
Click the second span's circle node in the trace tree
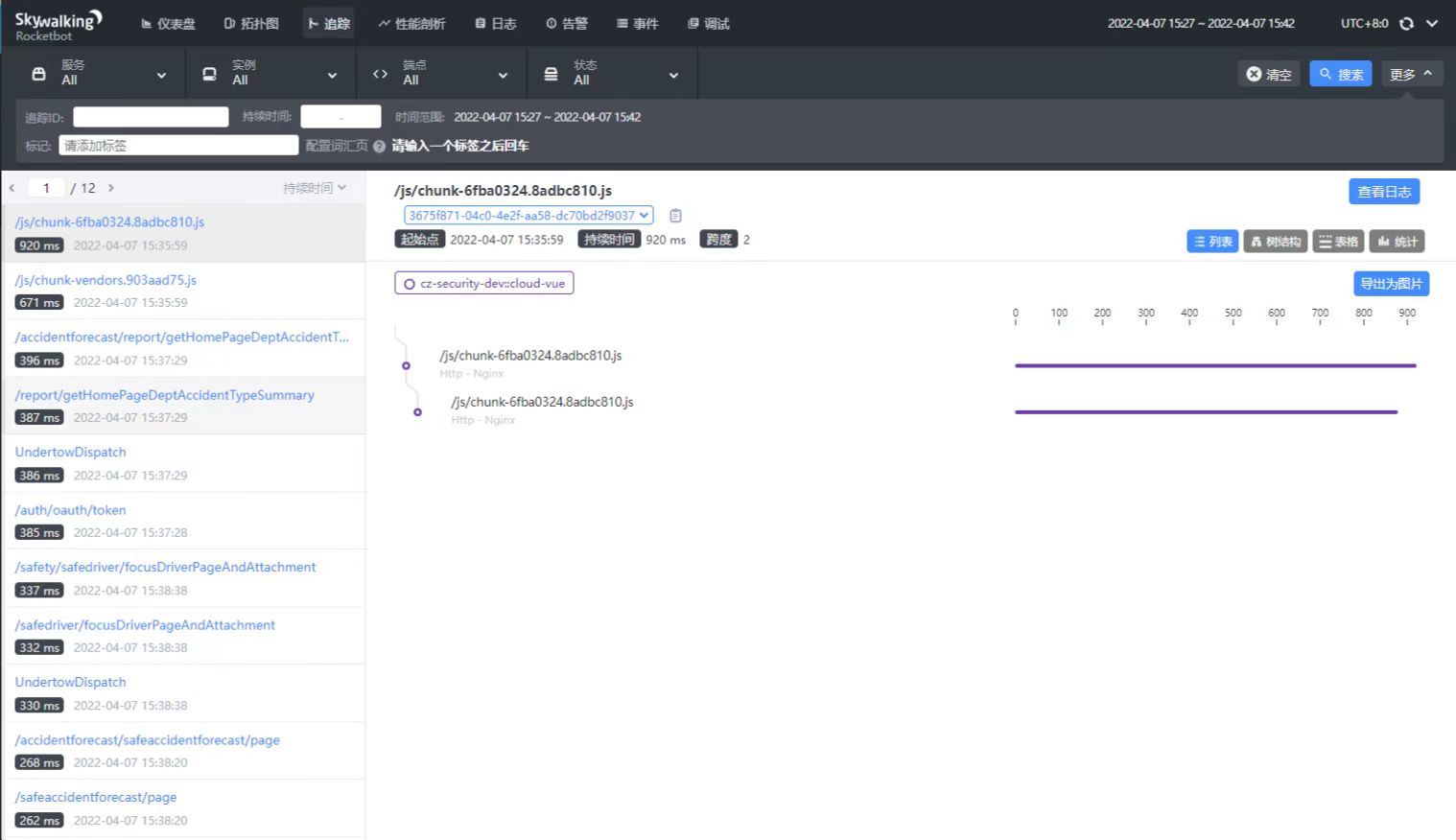tap(417, 412)
